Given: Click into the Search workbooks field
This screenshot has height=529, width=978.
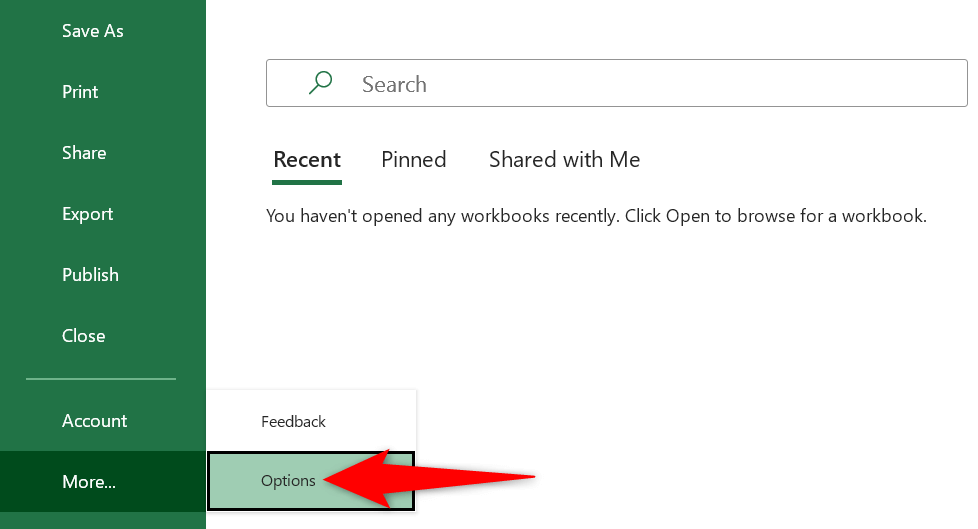Looking at the screenshot, I should tap(640, 84).
